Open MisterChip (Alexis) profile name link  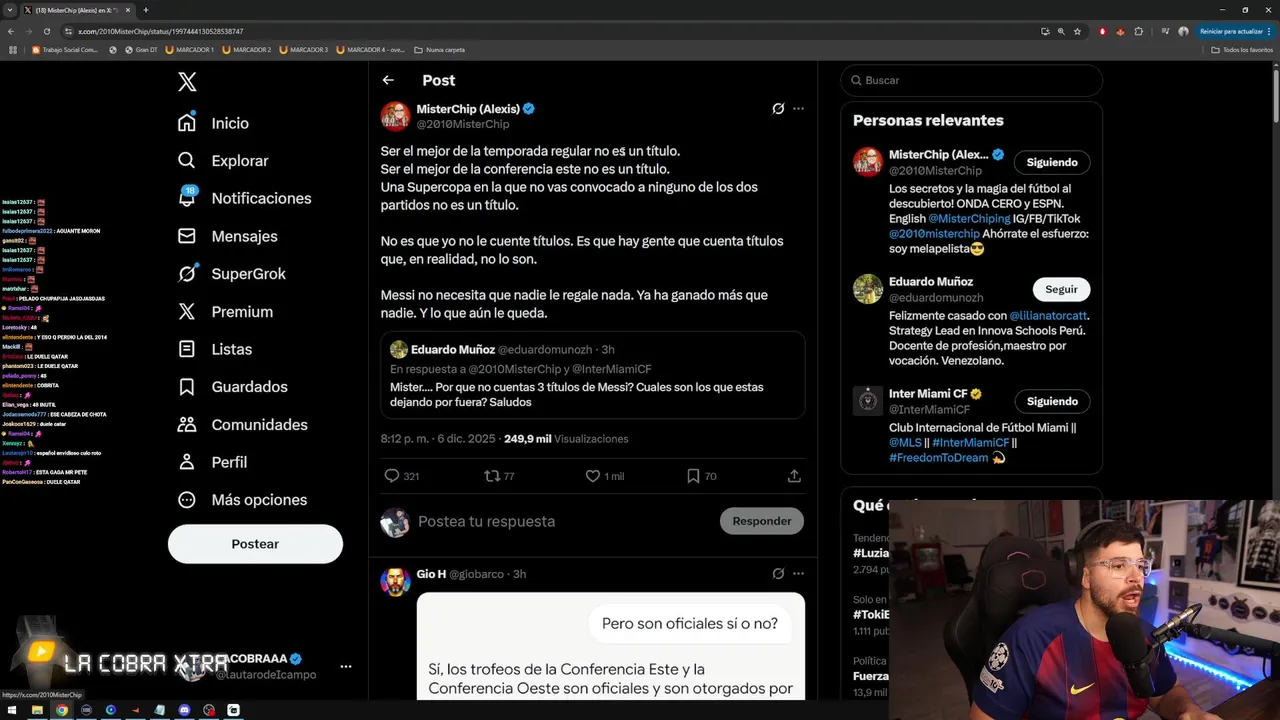tap(468, 109)
